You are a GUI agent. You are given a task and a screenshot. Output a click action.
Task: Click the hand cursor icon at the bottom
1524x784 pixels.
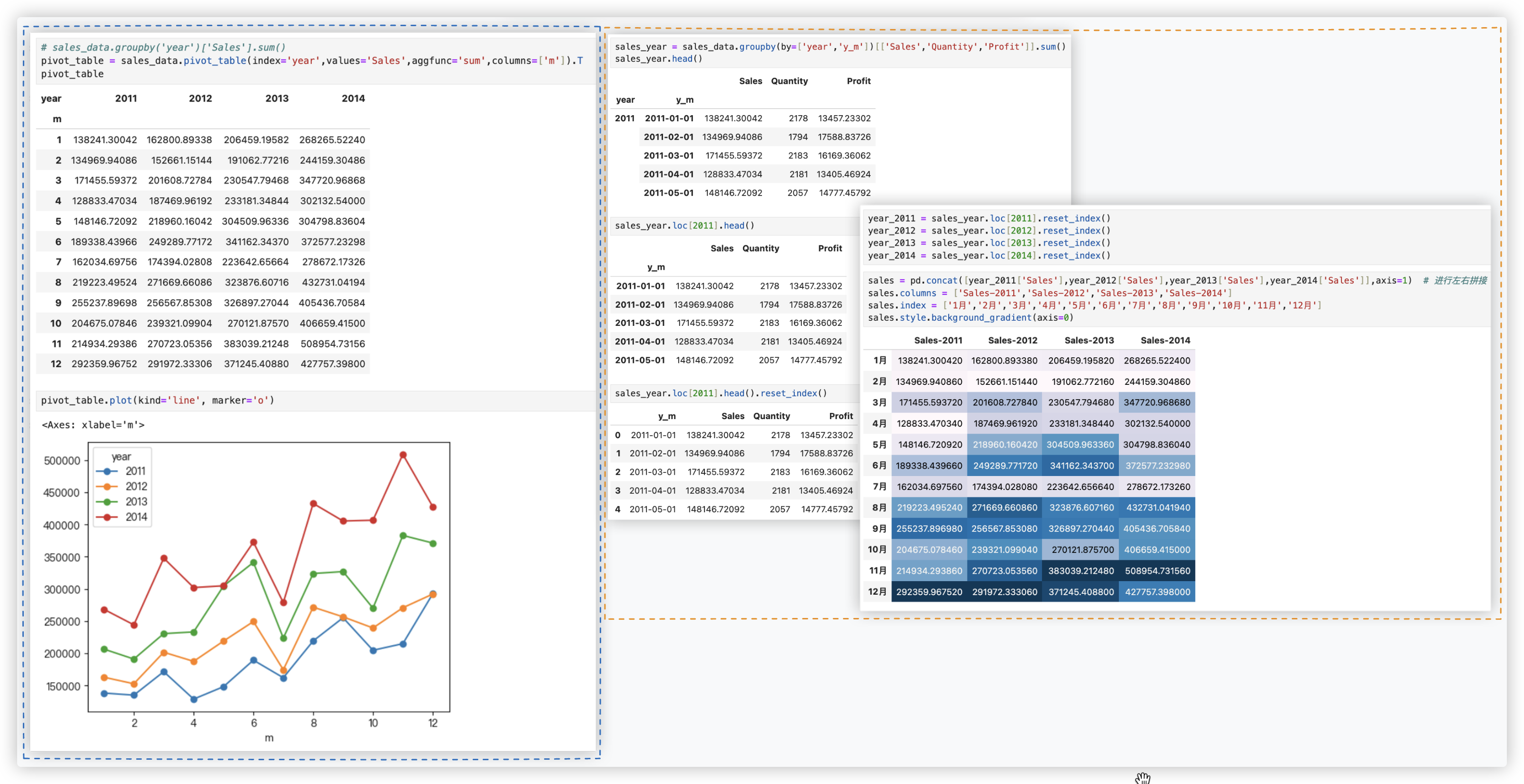click(x=1142, y=778)
